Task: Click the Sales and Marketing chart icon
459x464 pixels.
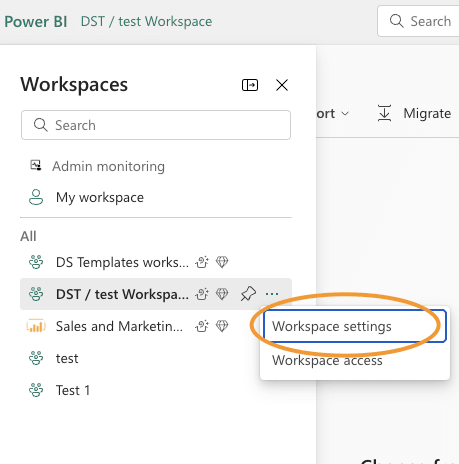Action: pyautogui.click(x=36, y=326)
